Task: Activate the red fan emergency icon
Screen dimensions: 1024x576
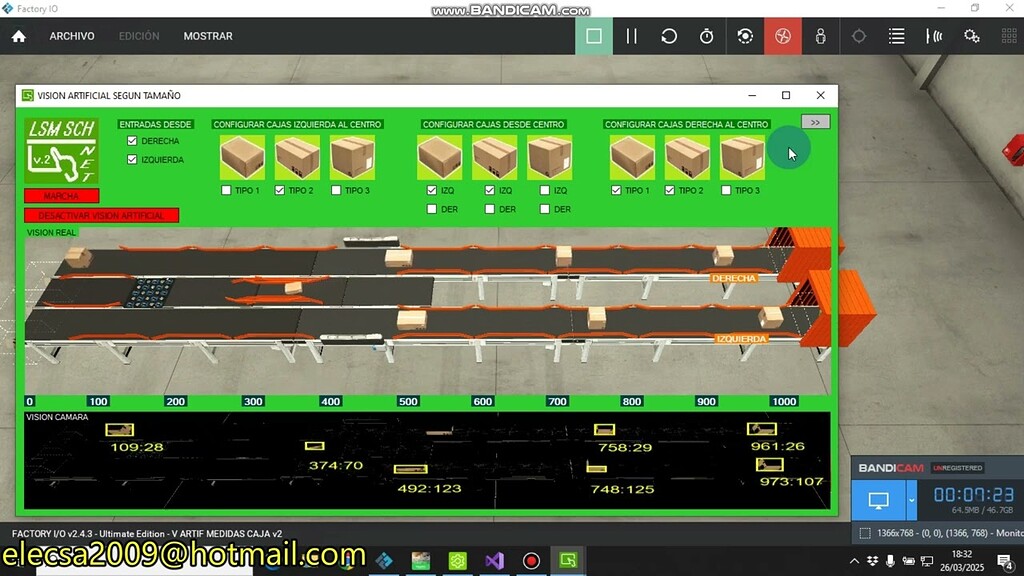Action: pos(782,35)
